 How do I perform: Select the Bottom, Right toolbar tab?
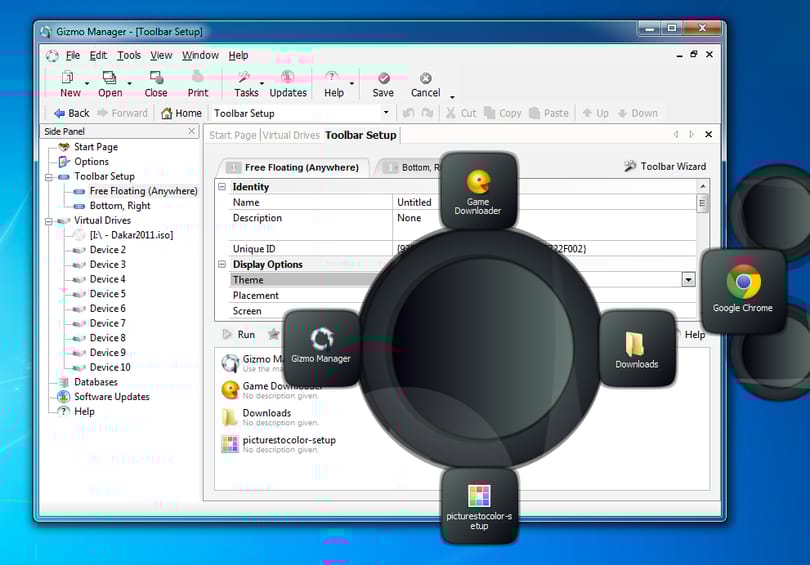[413, 167]
